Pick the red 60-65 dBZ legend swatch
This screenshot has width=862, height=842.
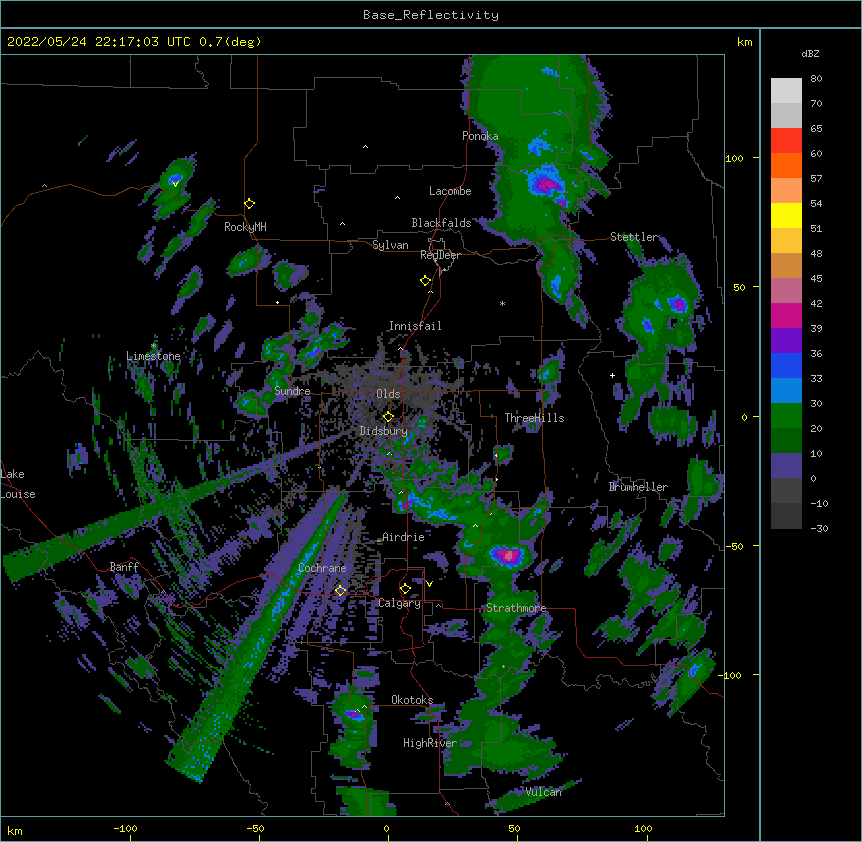[786, 141]
